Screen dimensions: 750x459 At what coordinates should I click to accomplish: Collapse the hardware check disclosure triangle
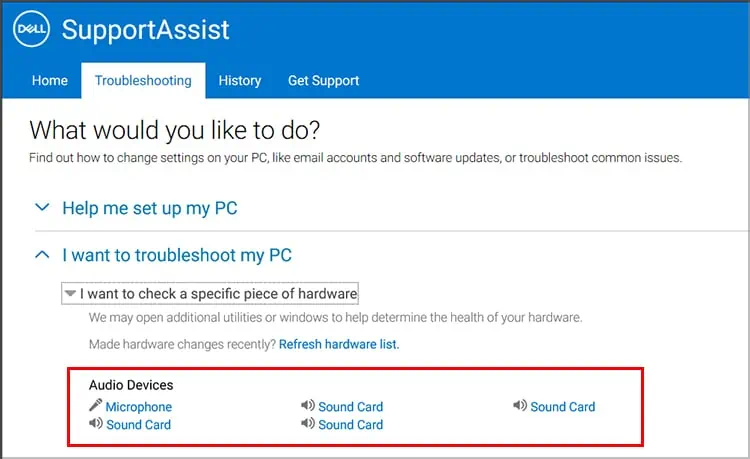pyautogui.click(x=69, y=294)
